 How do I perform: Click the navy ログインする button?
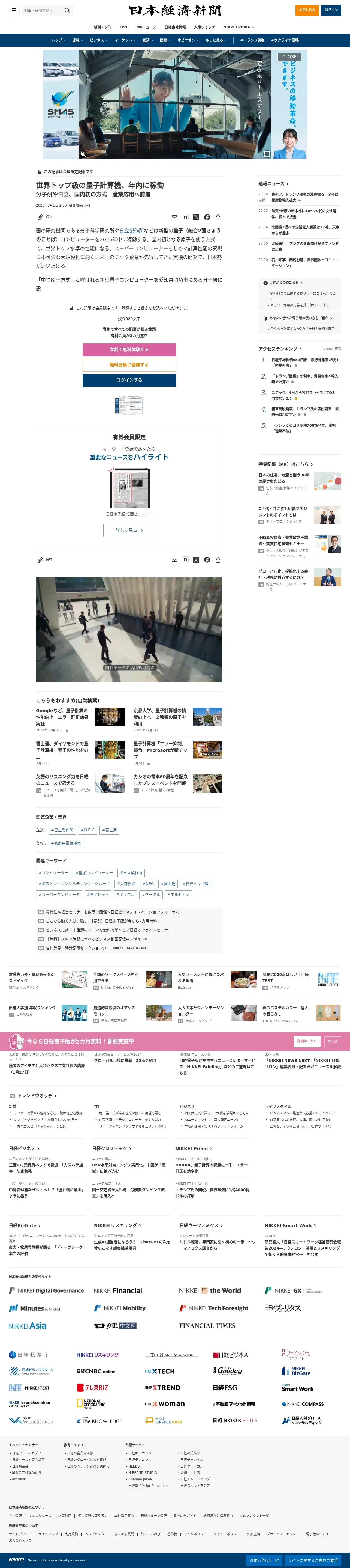129,380
